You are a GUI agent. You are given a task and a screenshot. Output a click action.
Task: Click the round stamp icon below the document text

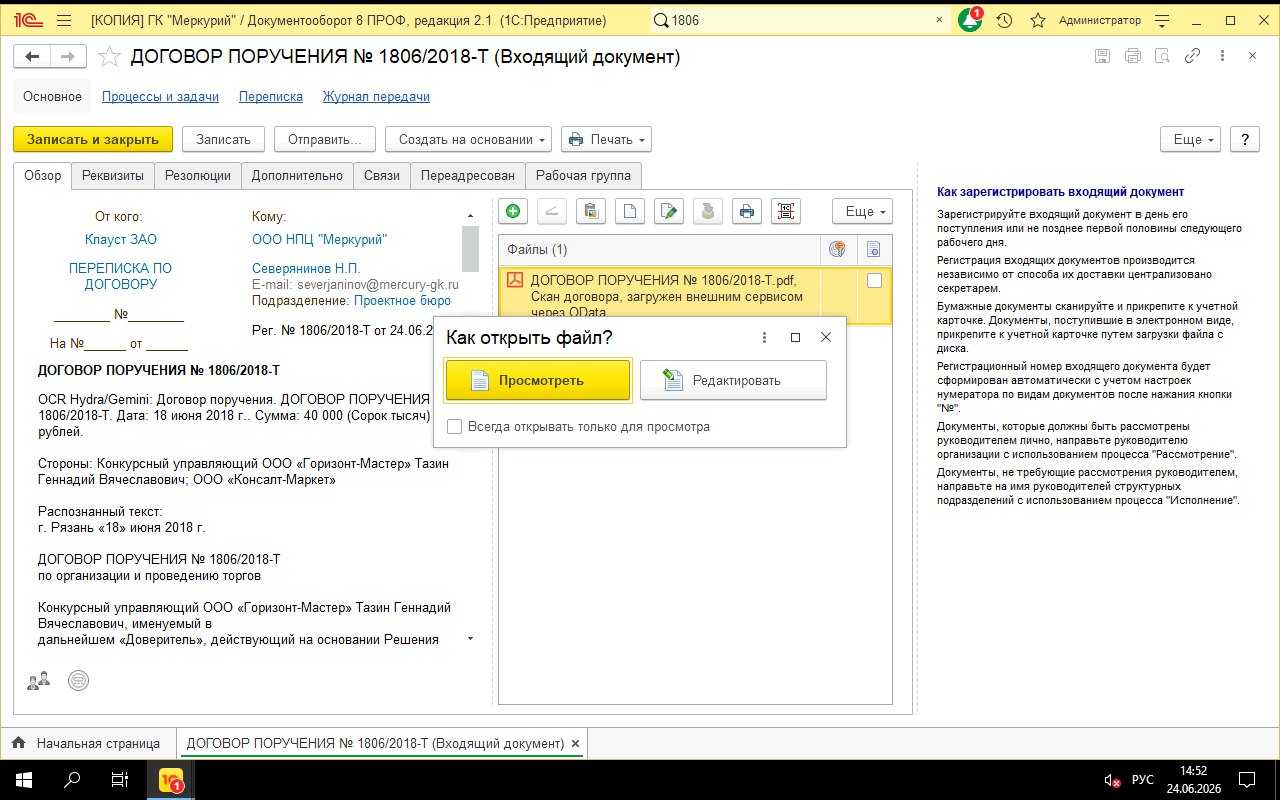(x=79, y=681)
